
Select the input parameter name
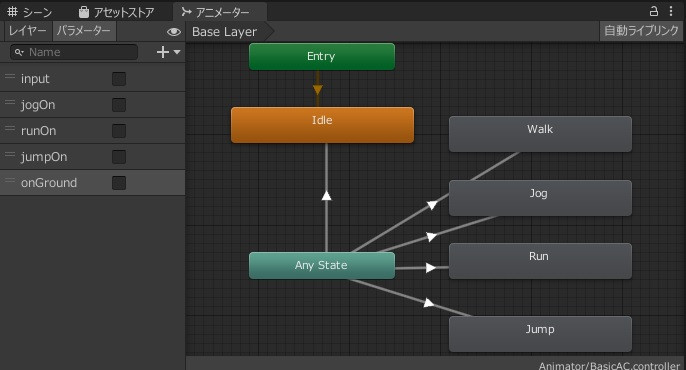35,79
